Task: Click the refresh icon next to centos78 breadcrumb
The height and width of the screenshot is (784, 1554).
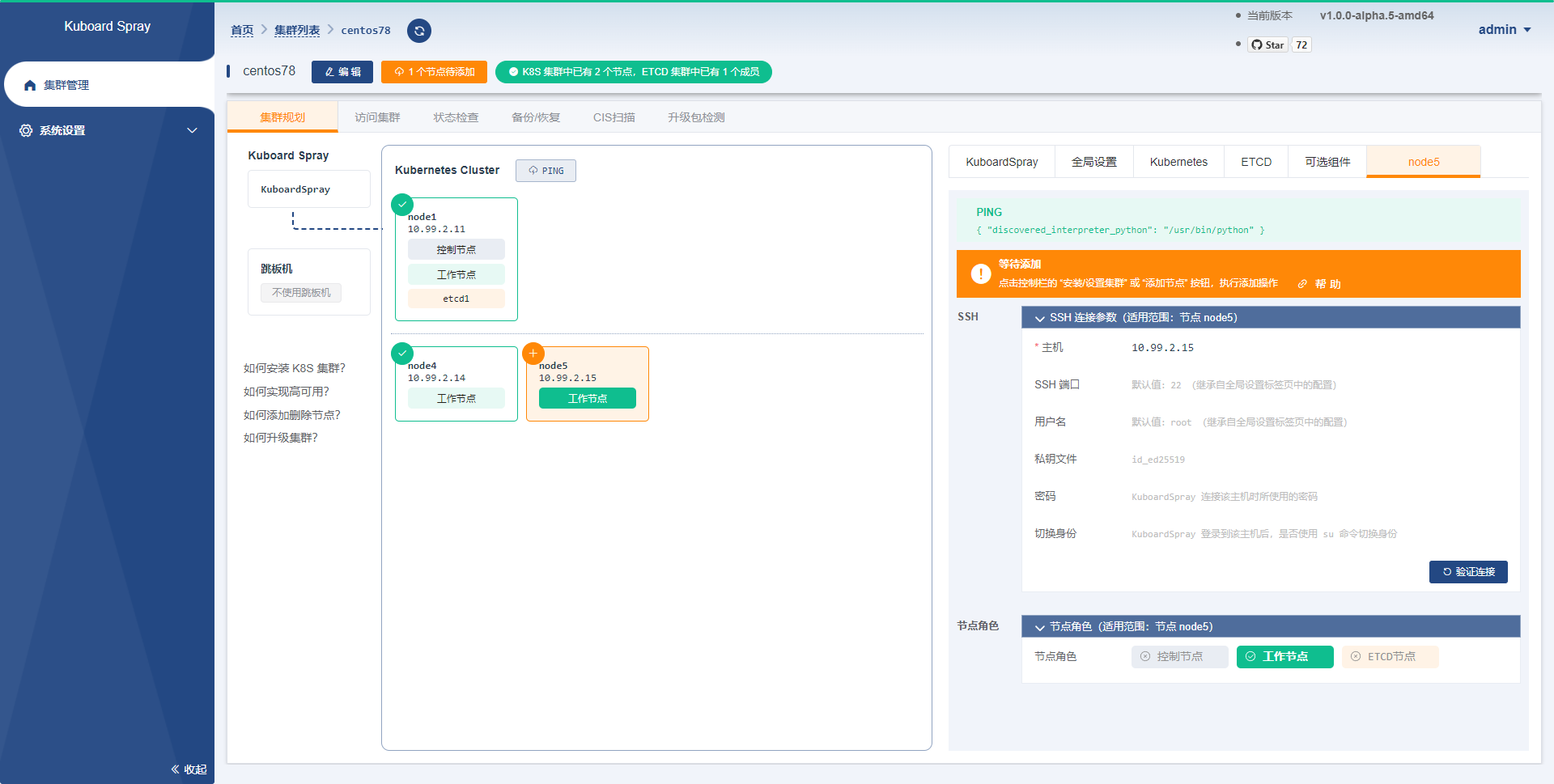Action: tap(418, 31)
